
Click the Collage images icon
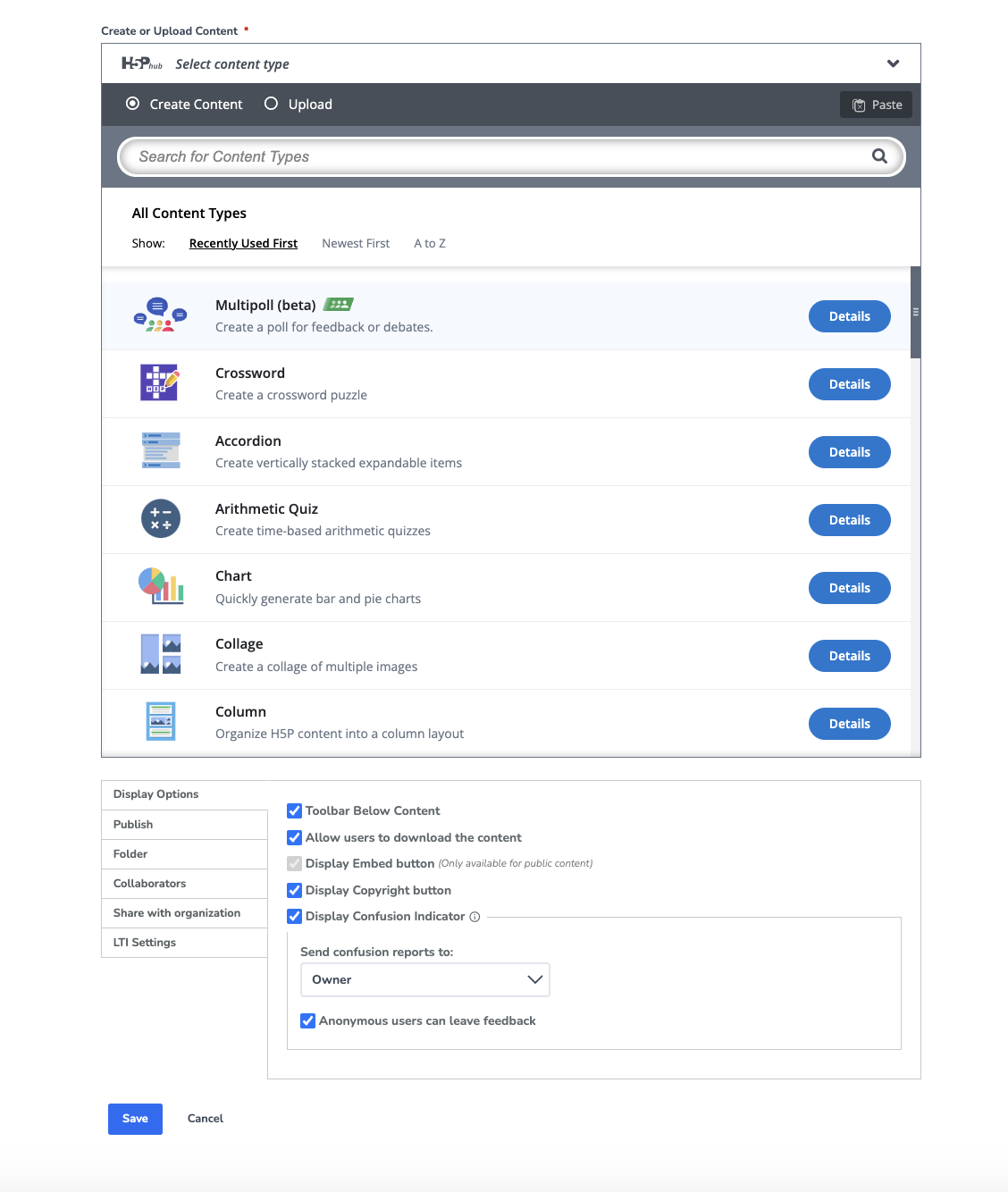(161, 654)
